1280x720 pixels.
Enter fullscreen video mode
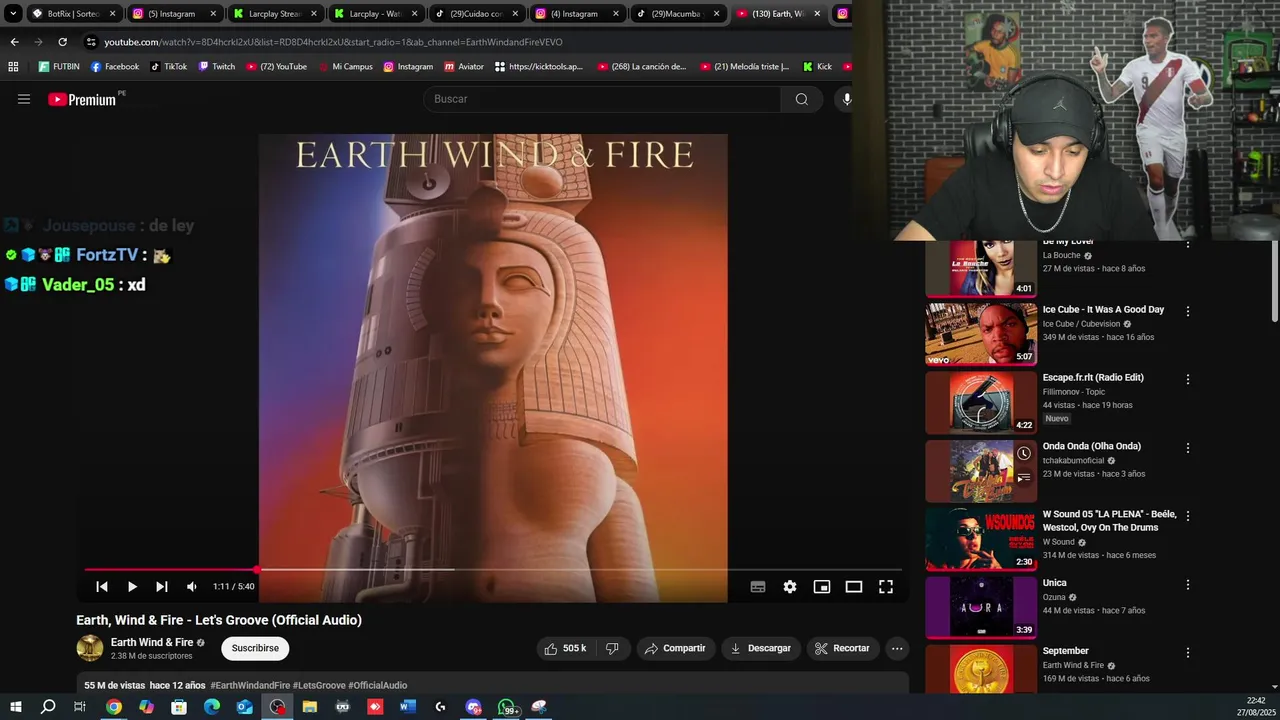click(886, 587)
